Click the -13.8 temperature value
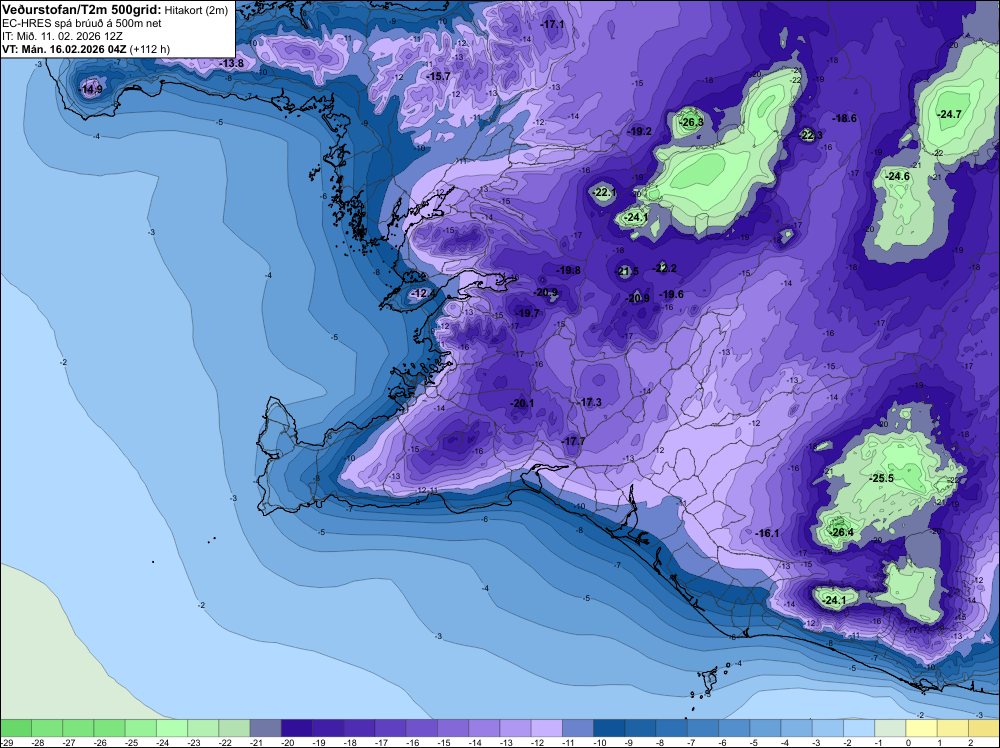Viewport: 1000px width, 748px height. point(232,63)
